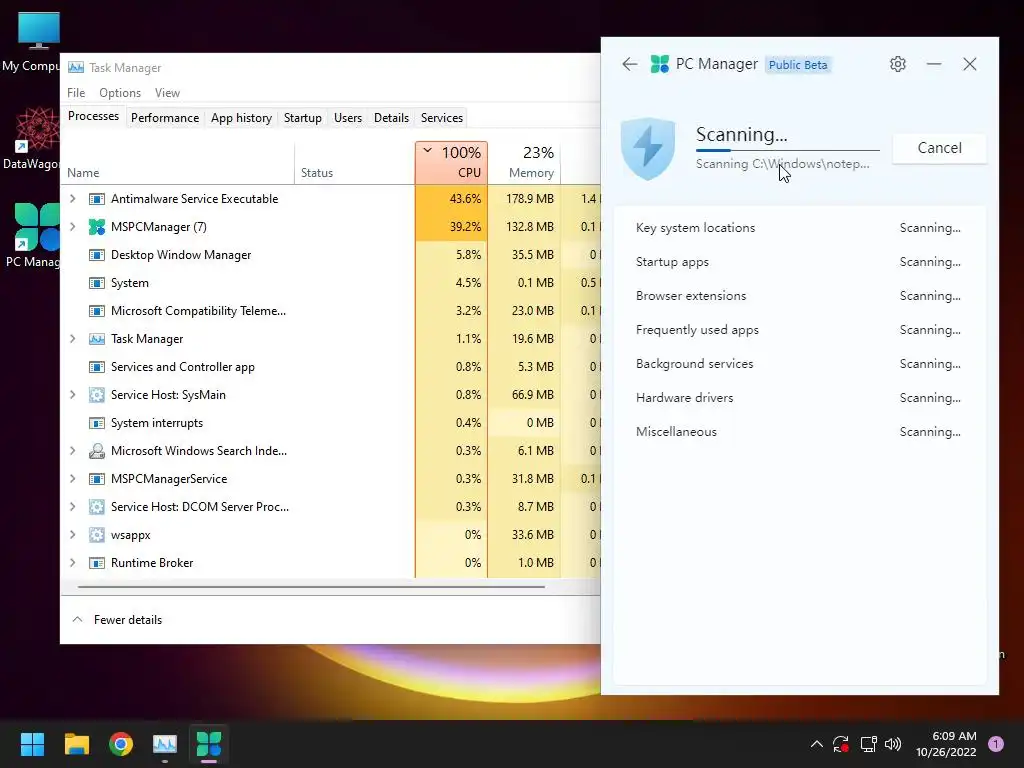Click the volume speaker tray icon
The height and width of the screenshot is (768, 1024).
click(893, 744)
